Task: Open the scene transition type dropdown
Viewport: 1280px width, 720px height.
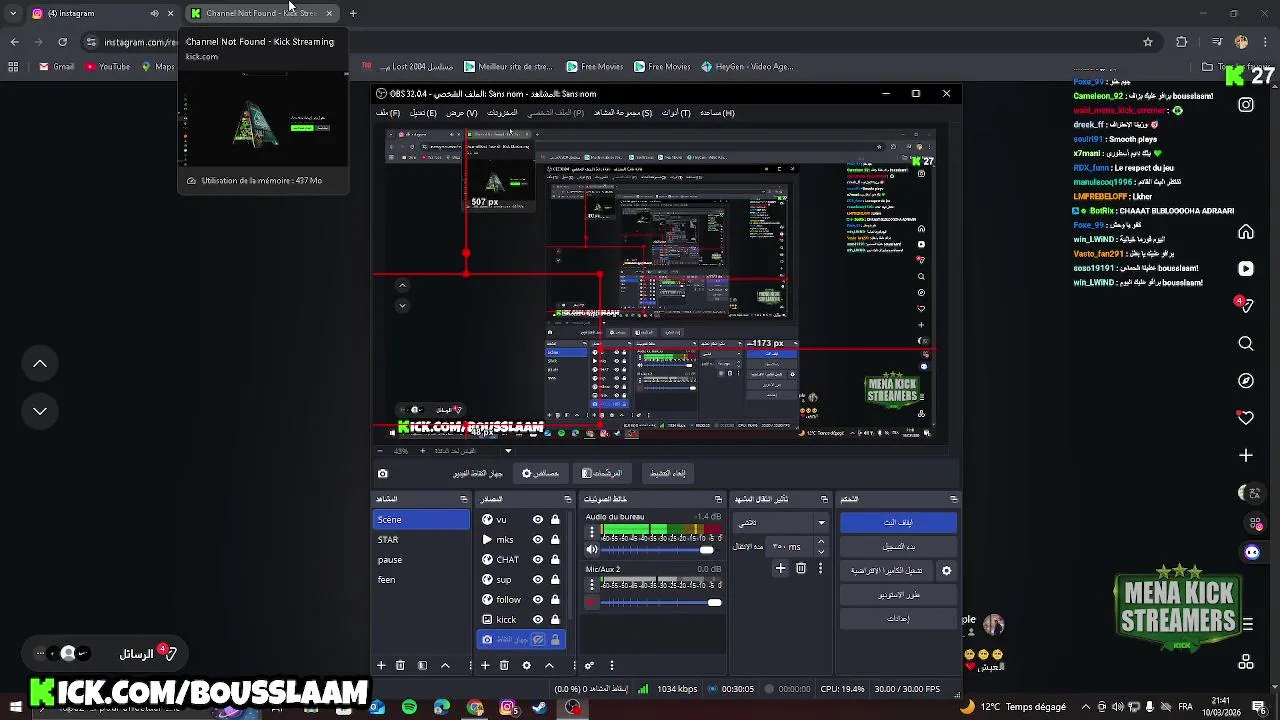Action: pos(780,523)
